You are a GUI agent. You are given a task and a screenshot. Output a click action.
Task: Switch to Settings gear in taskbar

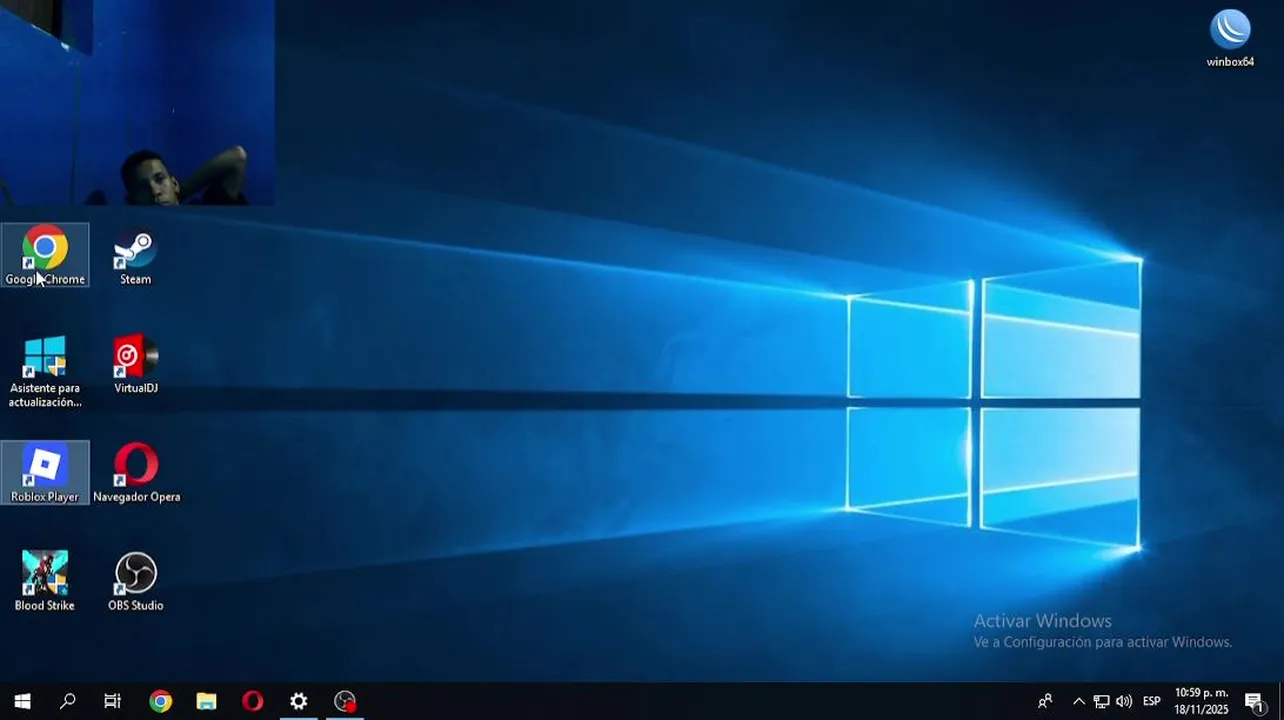pos(298,701)
